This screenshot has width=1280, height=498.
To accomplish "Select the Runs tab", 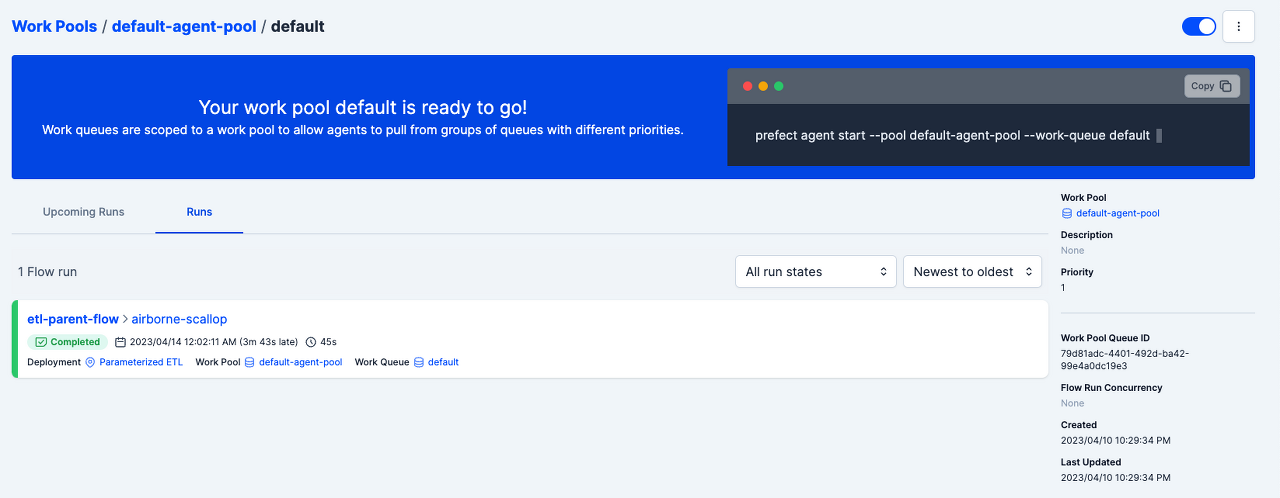I will 199,212.
